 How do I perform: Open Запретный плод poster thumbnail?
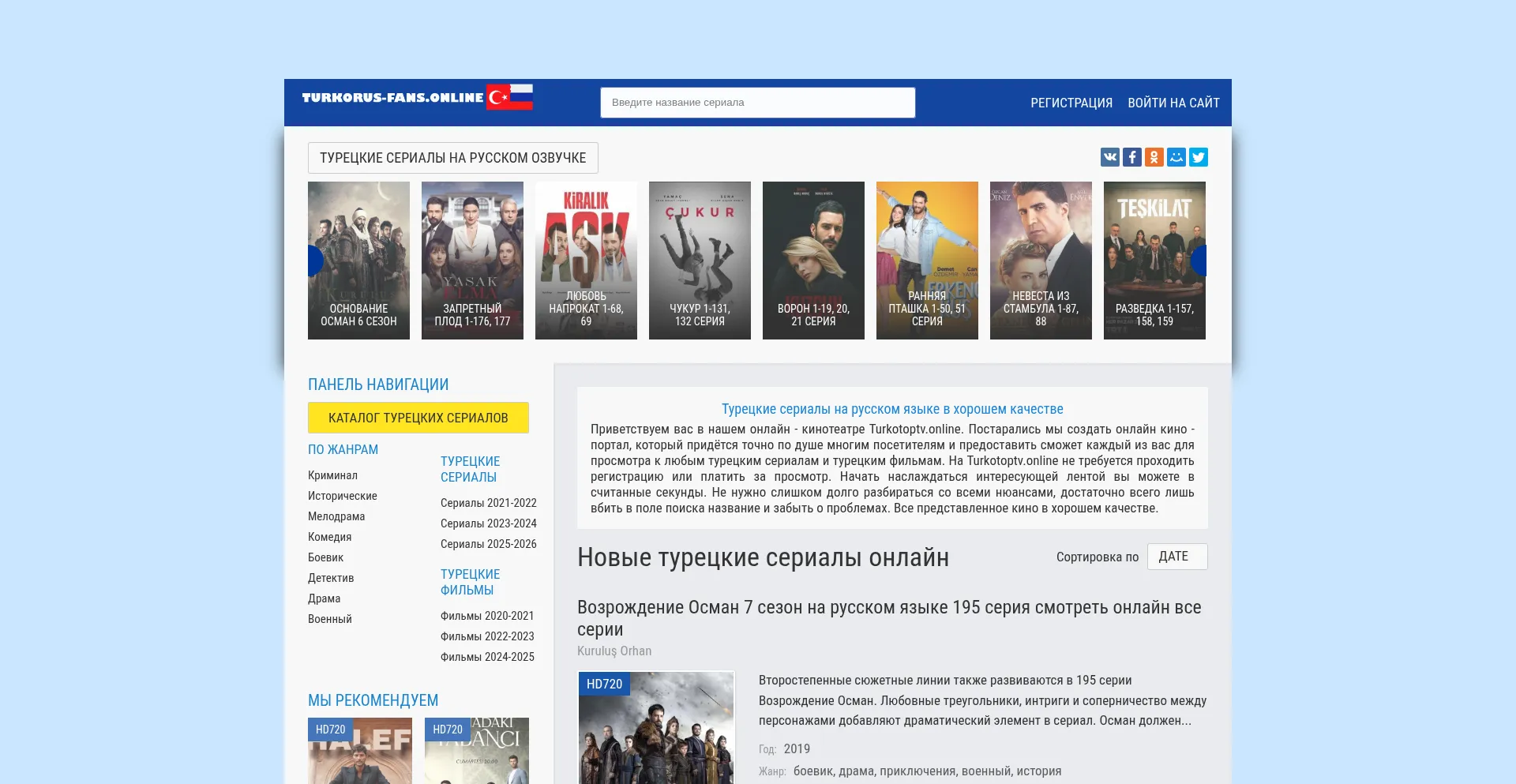tap(472, 261)
